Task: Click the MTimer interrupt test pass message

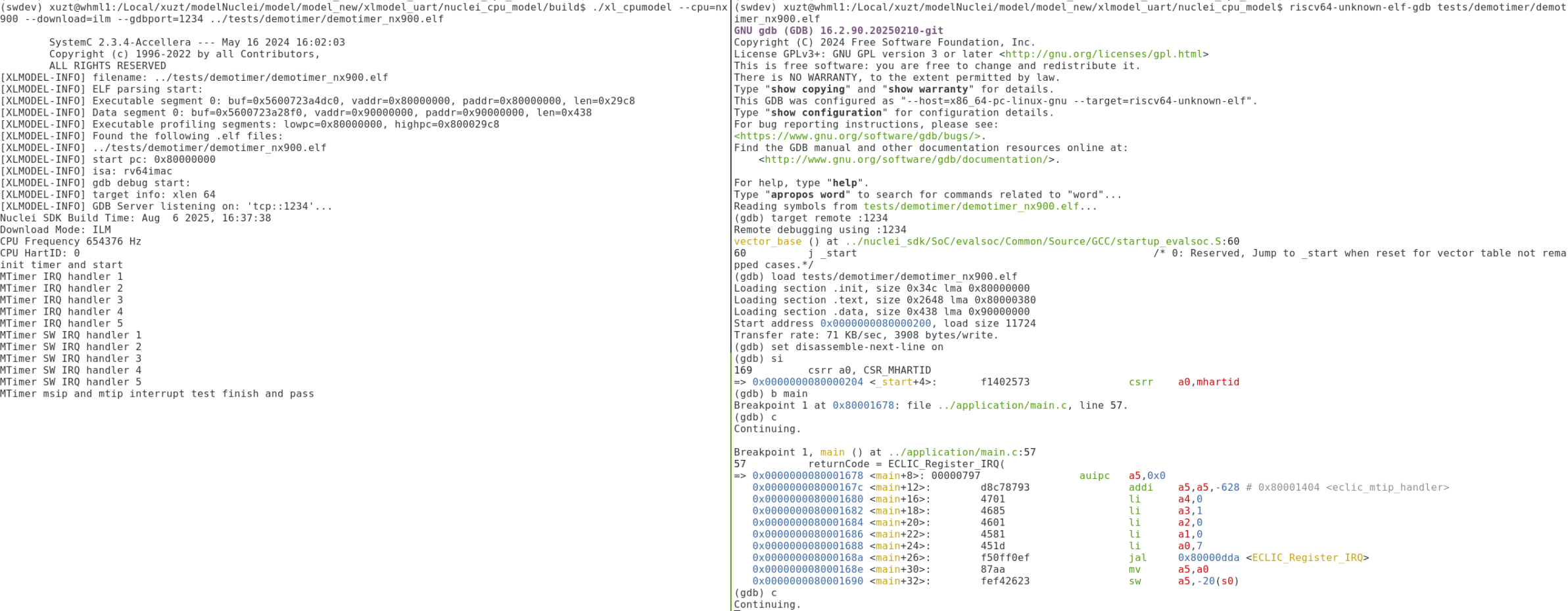Action: [x=158, y=394]
